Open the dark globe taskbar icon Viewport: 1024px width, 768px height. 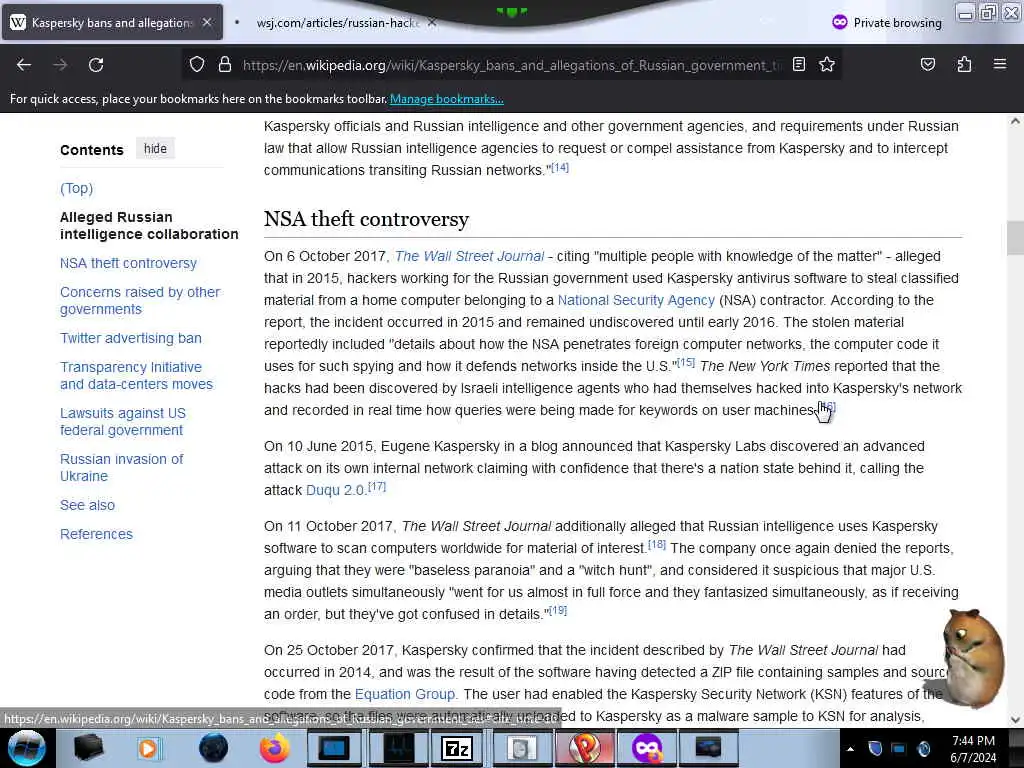pyautogui.click(x=213, y=748)
